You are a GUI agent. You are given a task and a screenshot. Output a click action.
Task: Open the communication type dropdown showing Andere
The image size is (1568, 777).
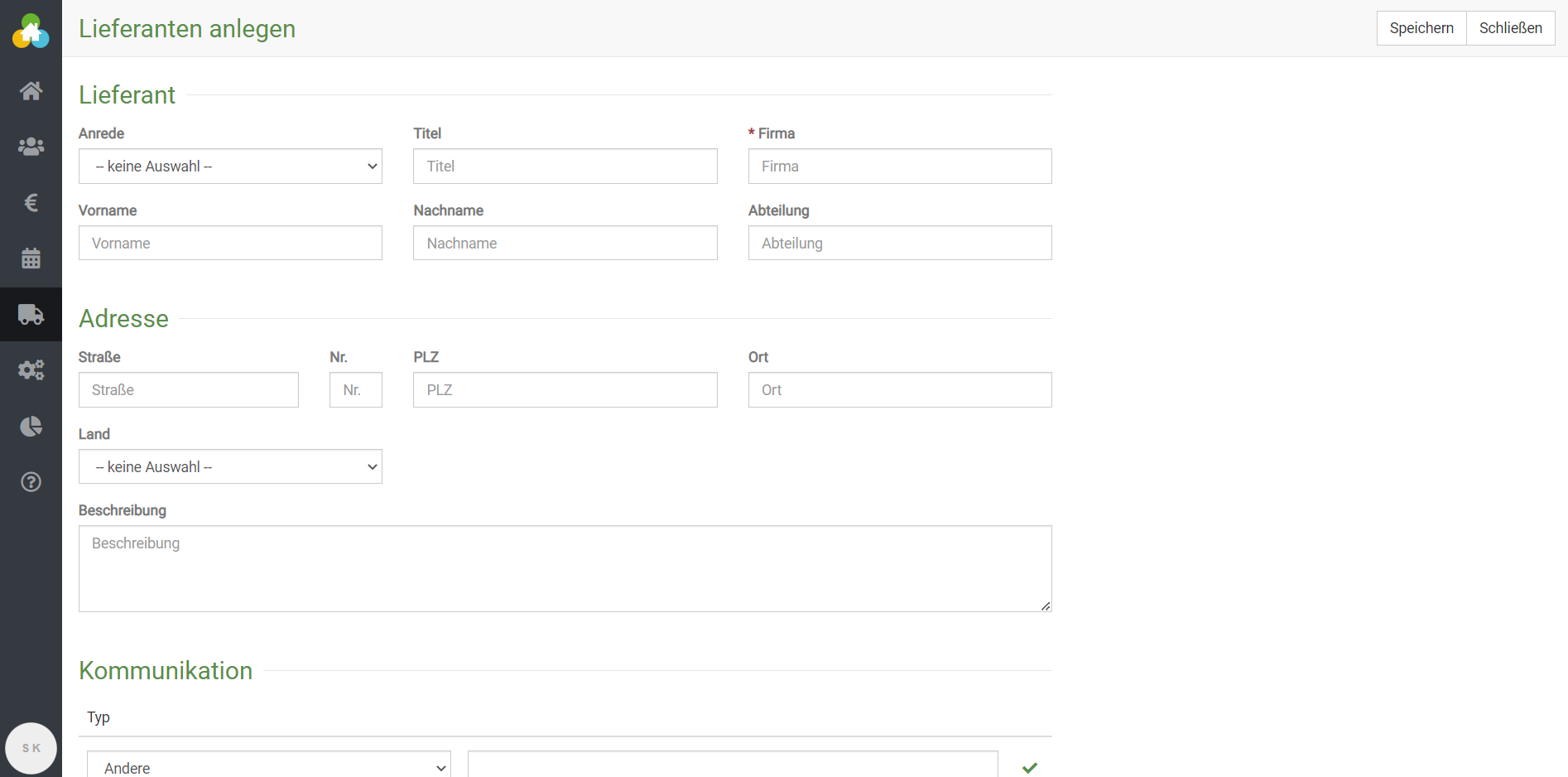coord(268,766)
